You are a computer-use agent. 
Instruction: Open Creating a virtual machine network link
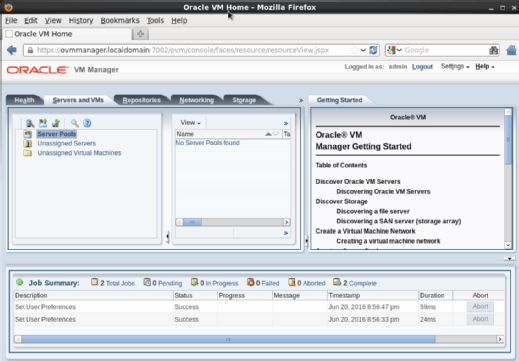coord(388,241)
